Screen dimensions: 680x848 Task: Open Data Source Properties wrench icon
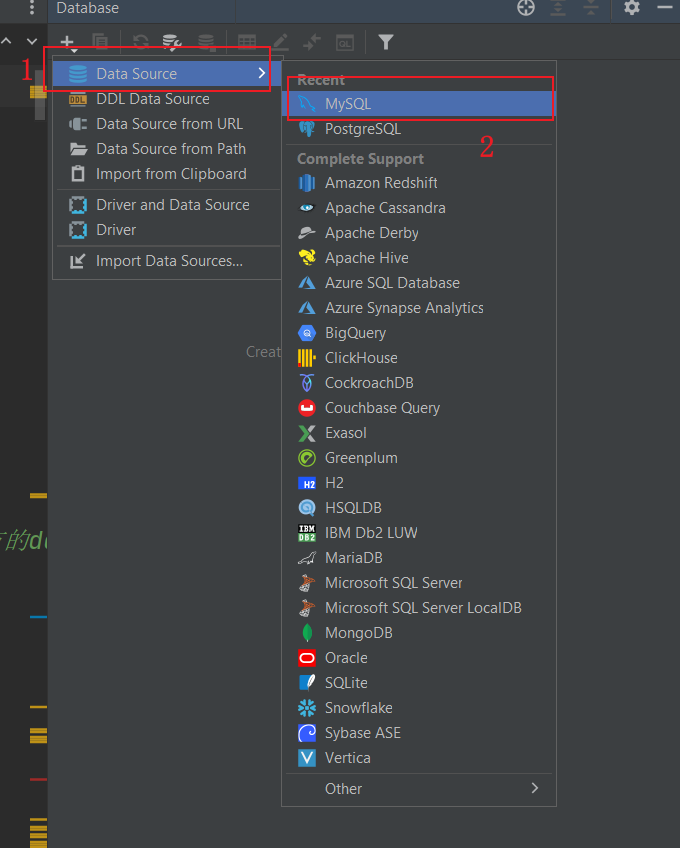pos(172,42)
